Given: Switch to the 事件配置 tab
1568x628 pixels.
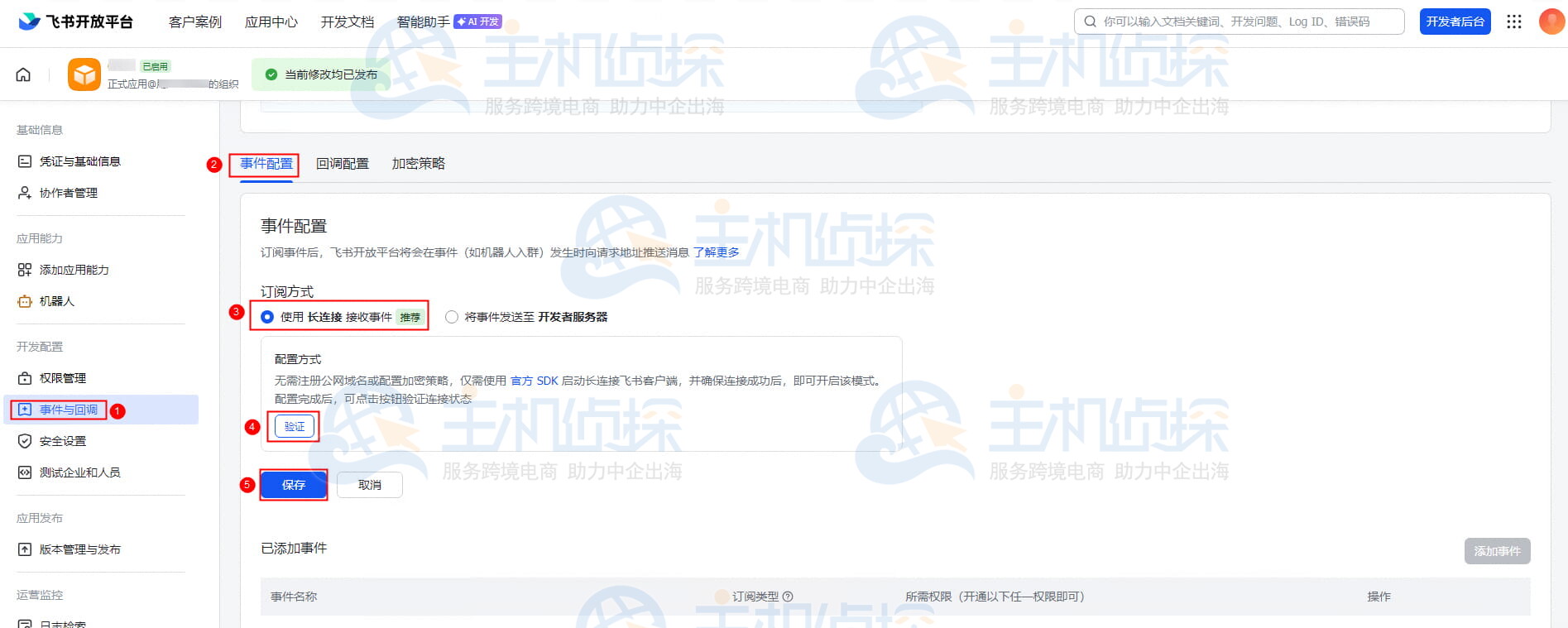Looking at the screenshot, I should coord(266,164).
